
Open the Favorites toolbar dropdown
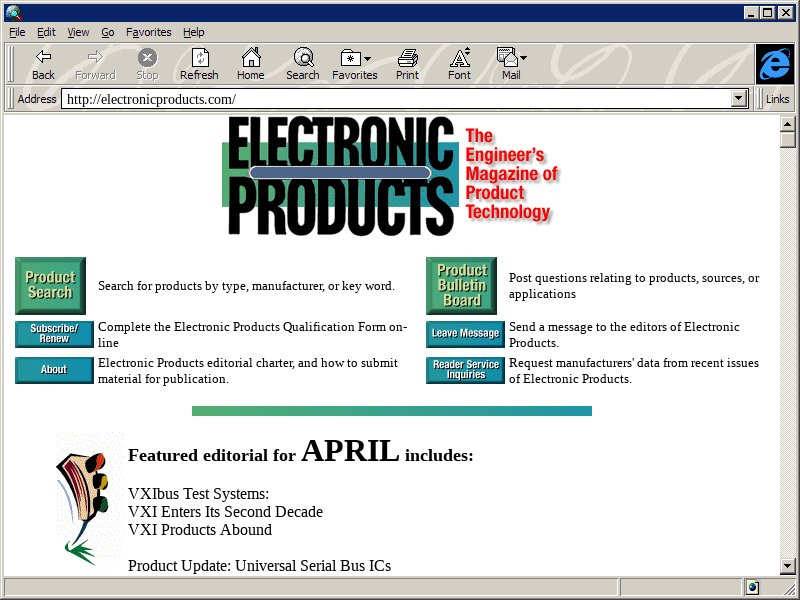pyautogui.click(x=354, y=64)
